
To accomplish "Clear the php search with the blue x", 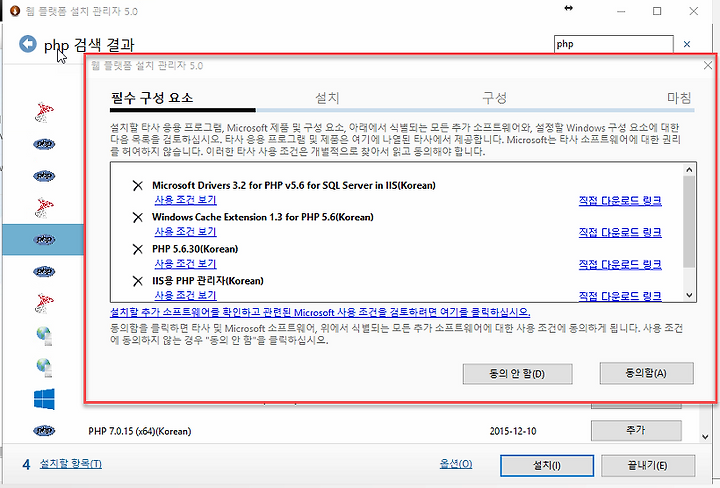I will point(687,44).
